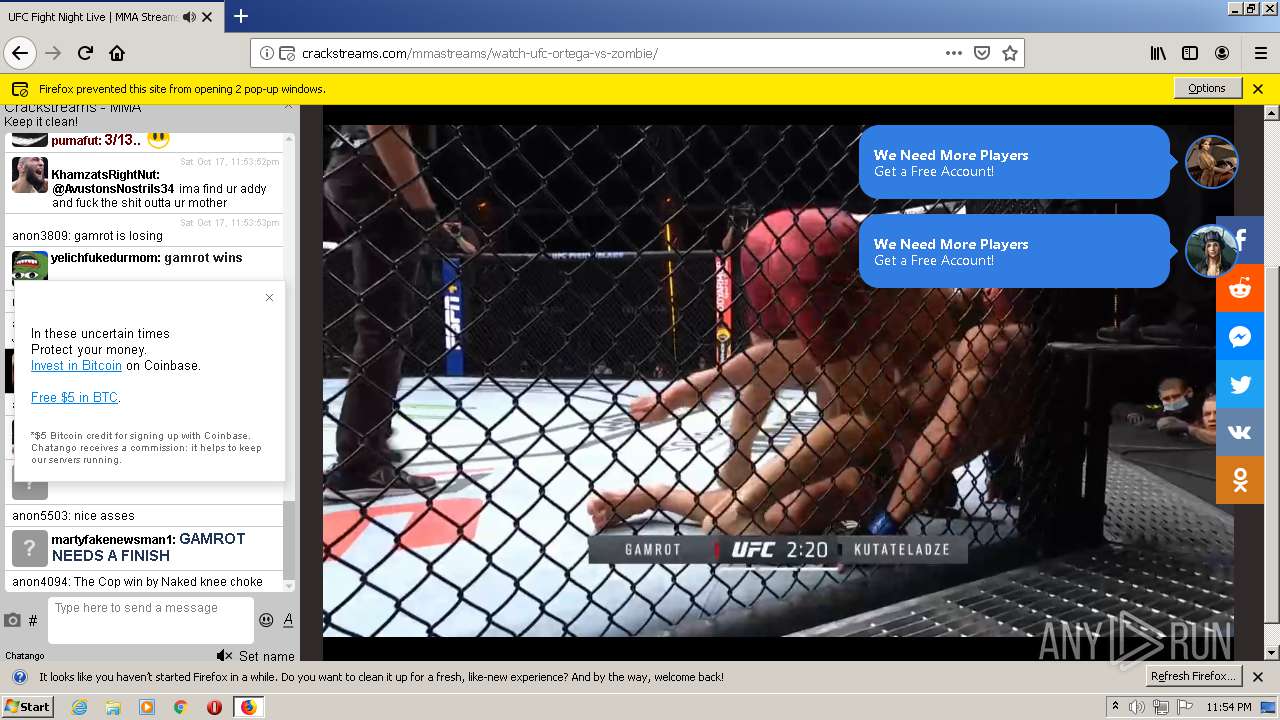1280x720 pixels.
Task: Click martyfakenewsman1's placeholder avatar
Action: coord(30,548)
